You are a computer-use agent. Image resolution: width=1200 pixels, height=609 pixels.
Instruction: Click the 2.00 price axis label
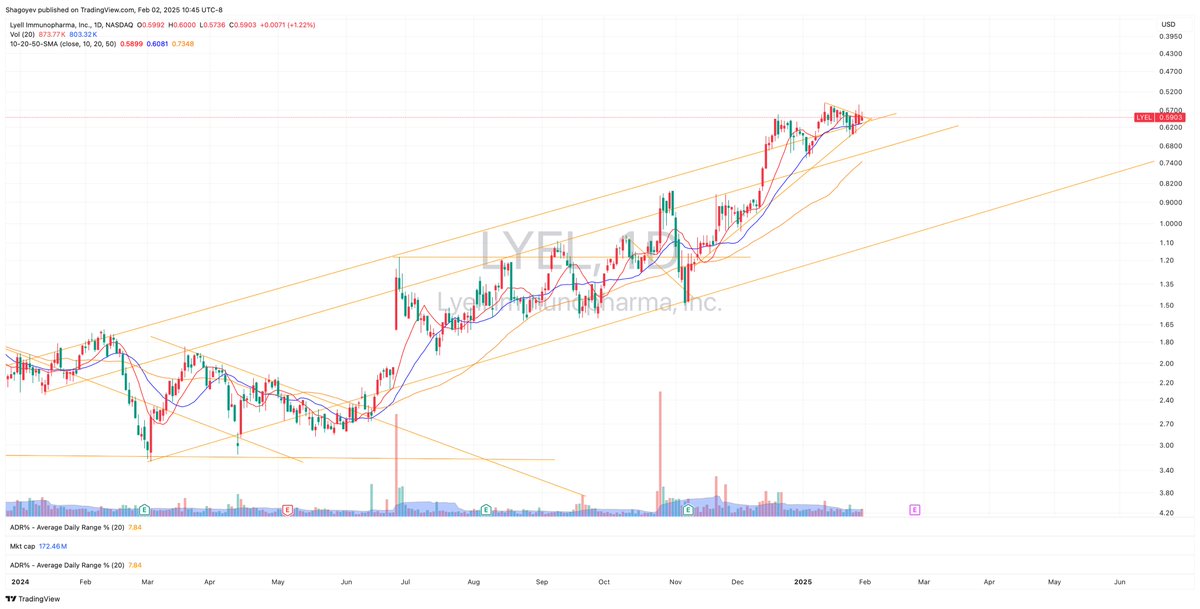coord(1167,363)
